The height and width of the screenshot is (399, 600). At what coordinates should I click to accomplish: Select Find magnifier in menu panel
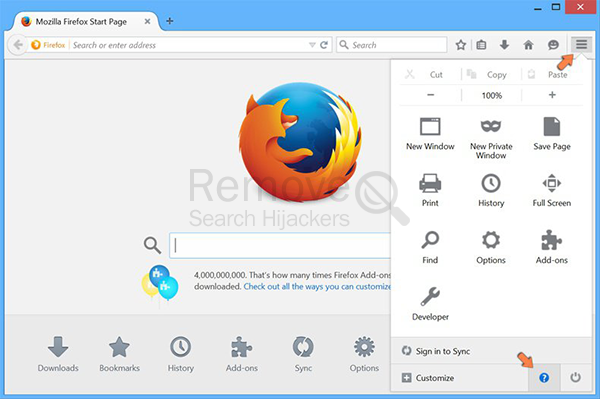tap(430, 247)
